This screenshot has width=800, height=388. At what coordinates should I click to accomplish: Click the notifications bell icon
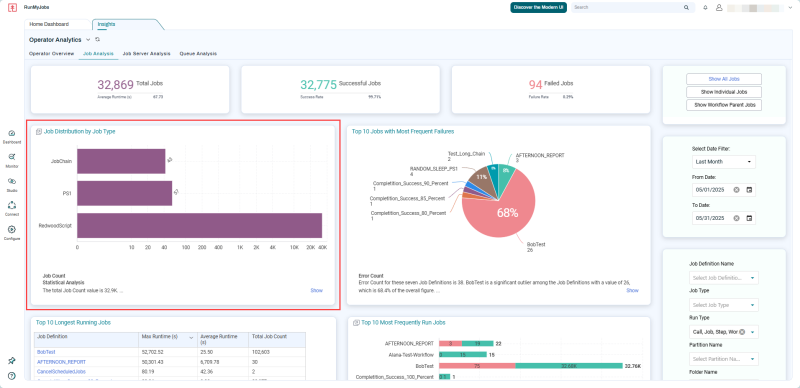(x=706, y=8)
